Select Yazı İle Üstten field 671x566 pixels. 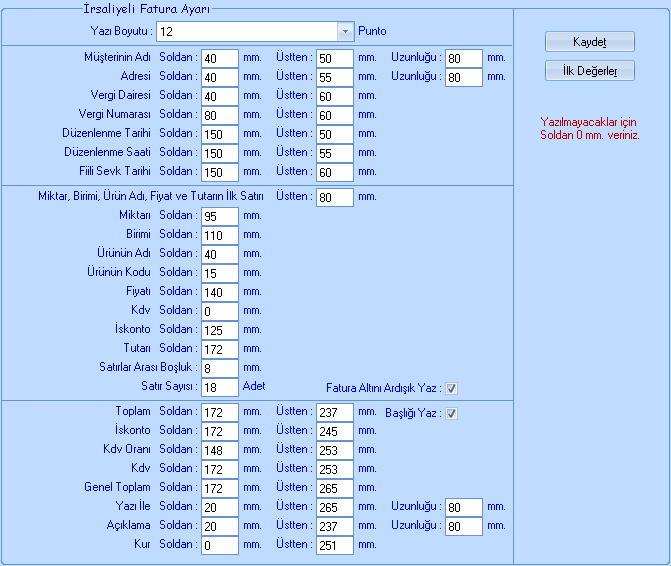click(335, 507)
